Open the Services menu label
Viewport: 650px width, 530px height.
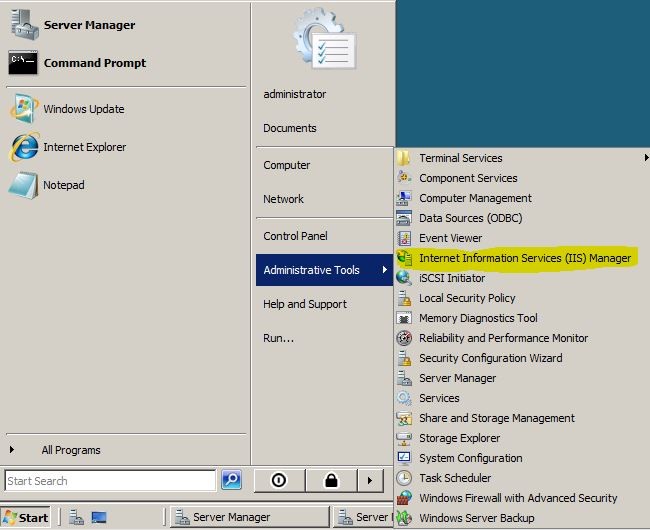(x=439, y=398)
